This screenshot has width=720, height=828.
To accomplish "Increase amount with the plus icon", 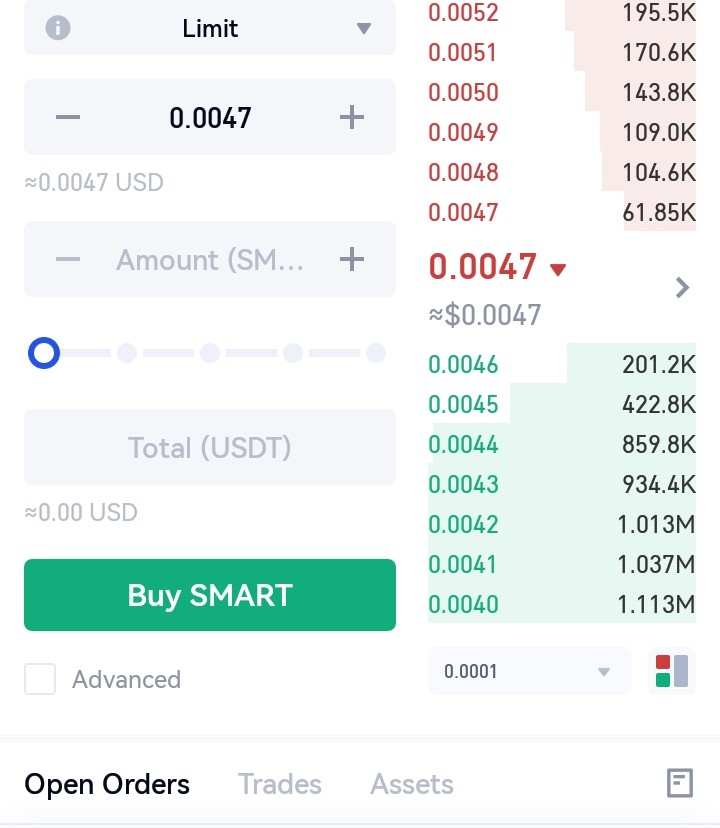I will 352,259.
